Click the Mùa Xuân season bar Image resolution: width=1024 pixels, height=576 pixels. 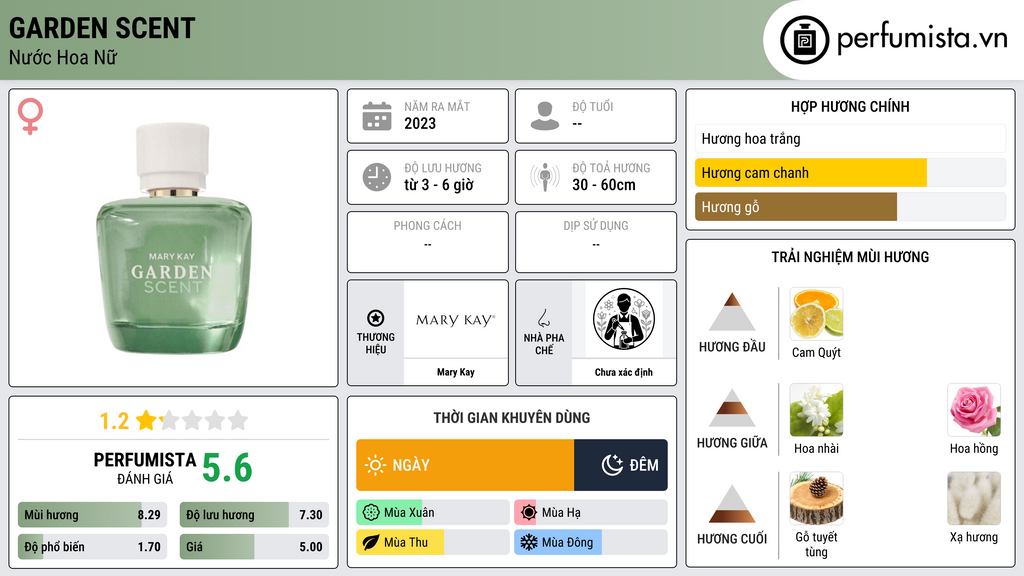[x=433, y=513]
